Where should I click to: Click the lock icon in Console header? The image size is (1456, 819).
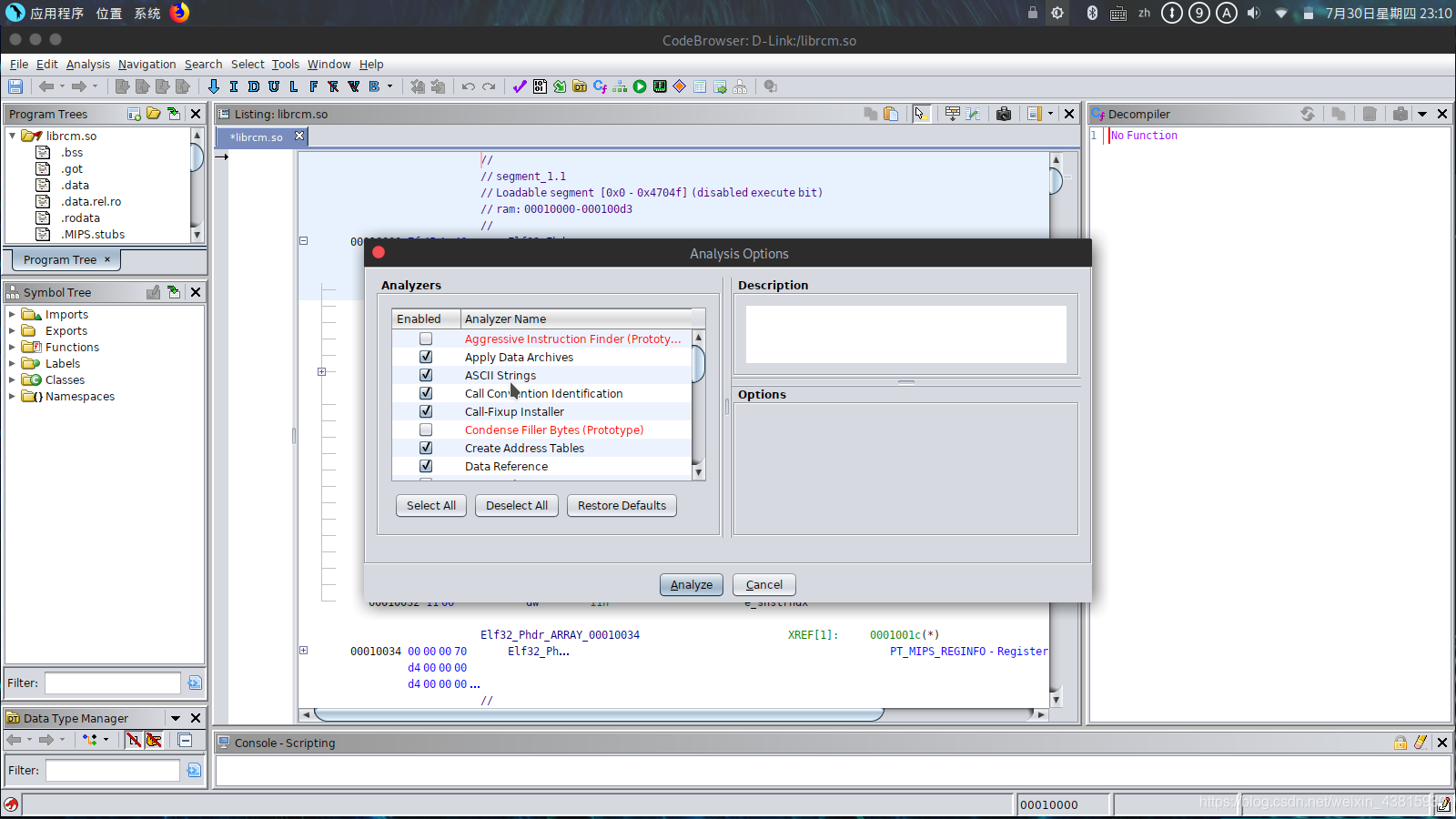(1400, 743)
